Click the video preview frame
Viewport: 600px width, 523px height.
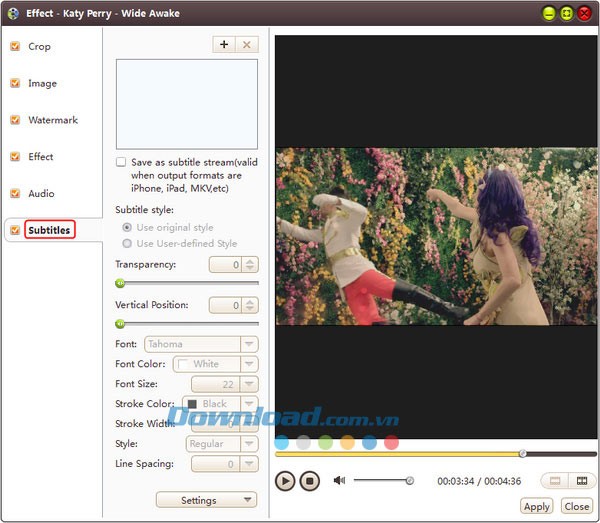pos(436,236)
